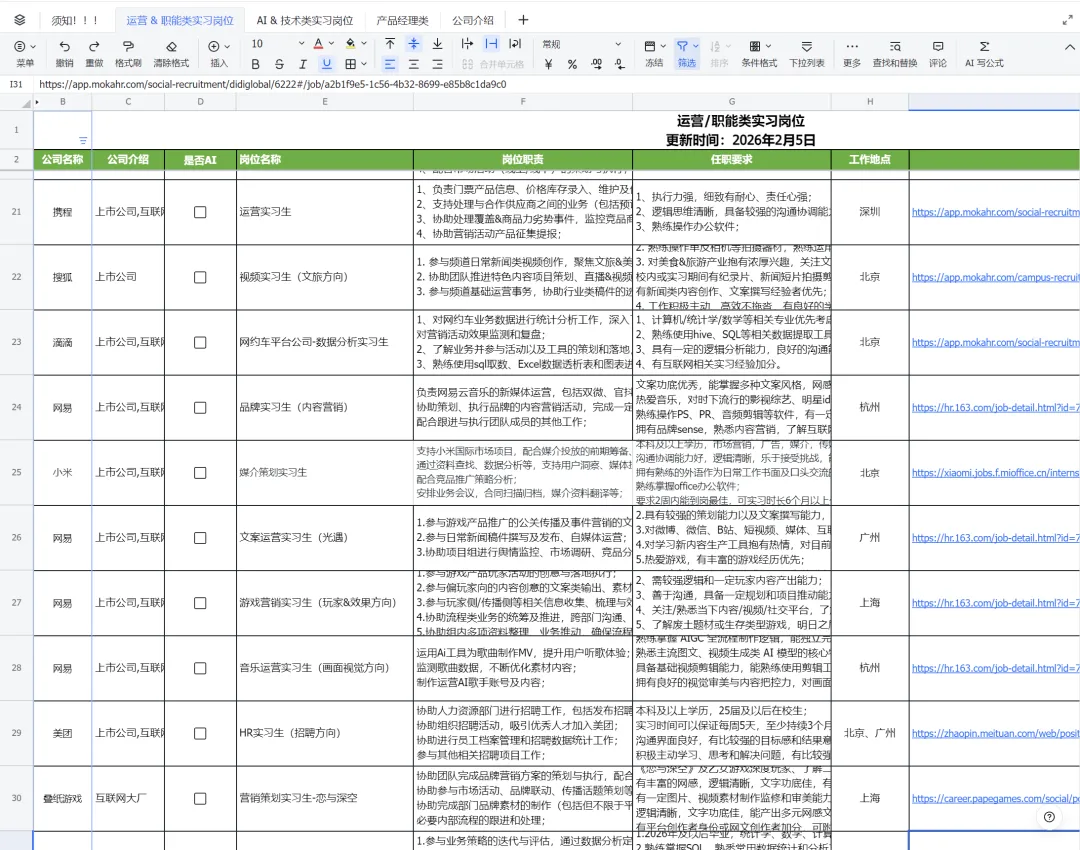Activate the format painter (格式刷)
1080x850 pixels.
click(128, 53)
